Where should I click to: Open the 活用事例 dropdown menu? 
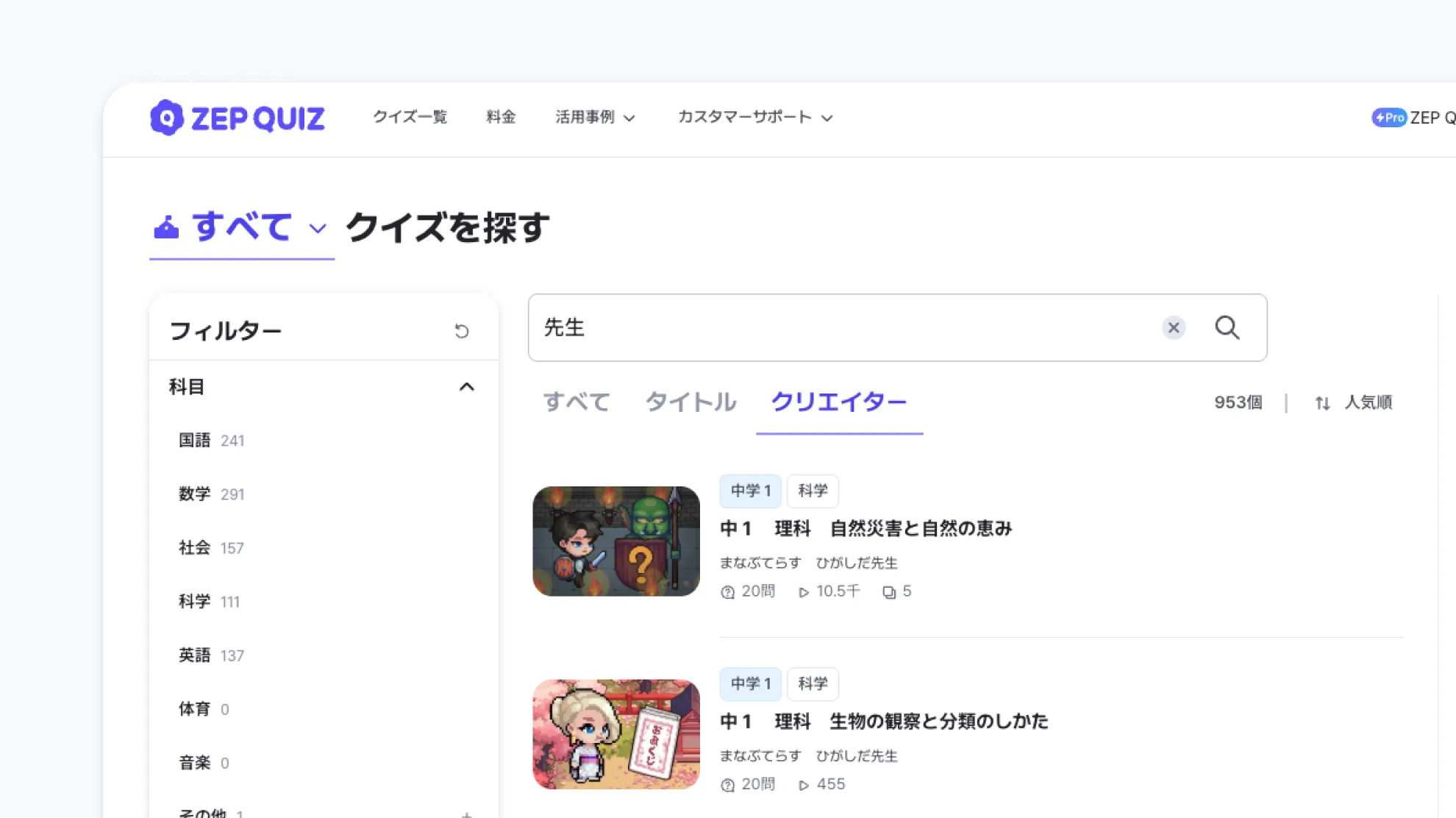tap(594, 118)
